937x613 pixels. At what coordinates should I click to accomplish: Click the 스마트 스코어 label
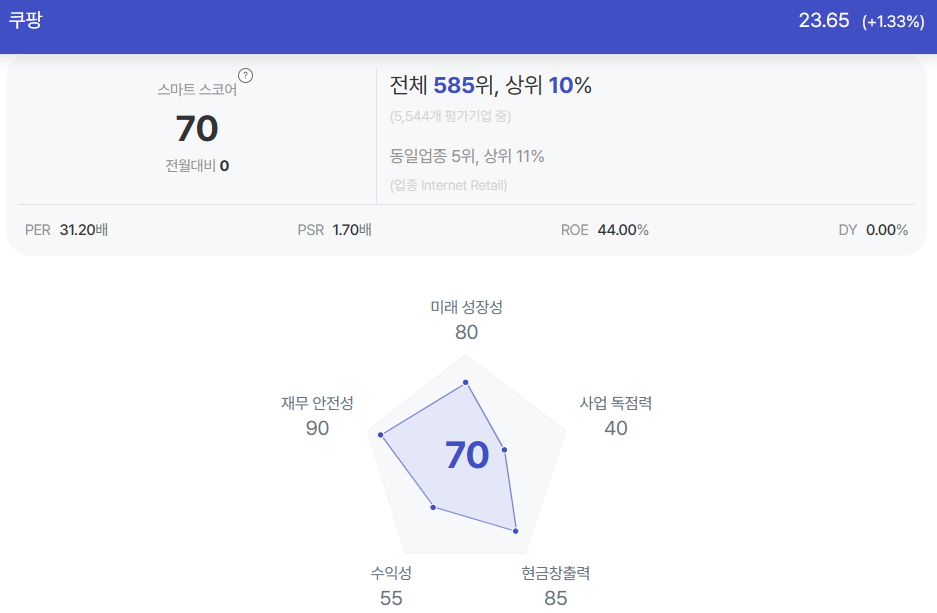pyautogui.click(x=197, y=90)
